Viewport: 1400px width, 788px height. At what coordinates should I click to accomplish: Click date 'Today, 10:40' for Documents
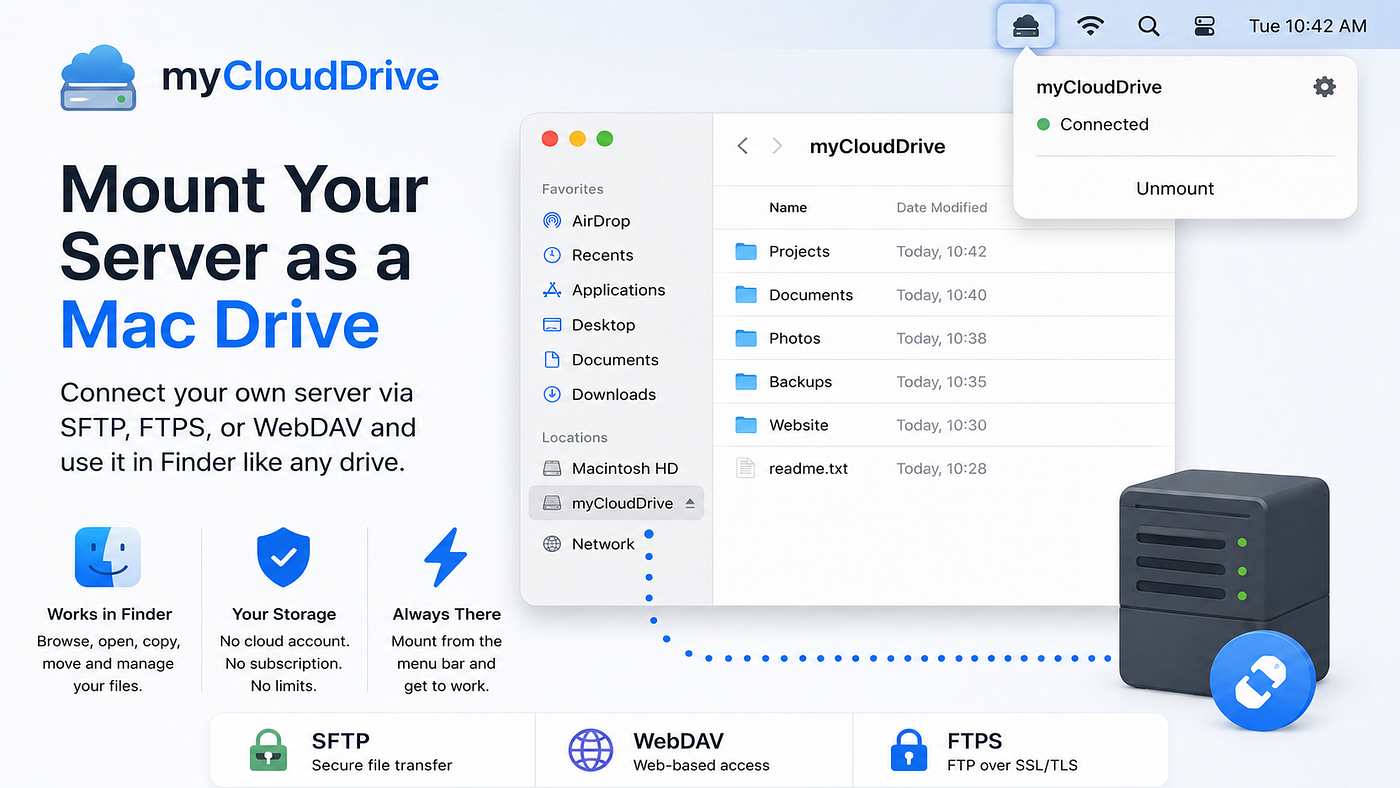(x=942, y=295)
